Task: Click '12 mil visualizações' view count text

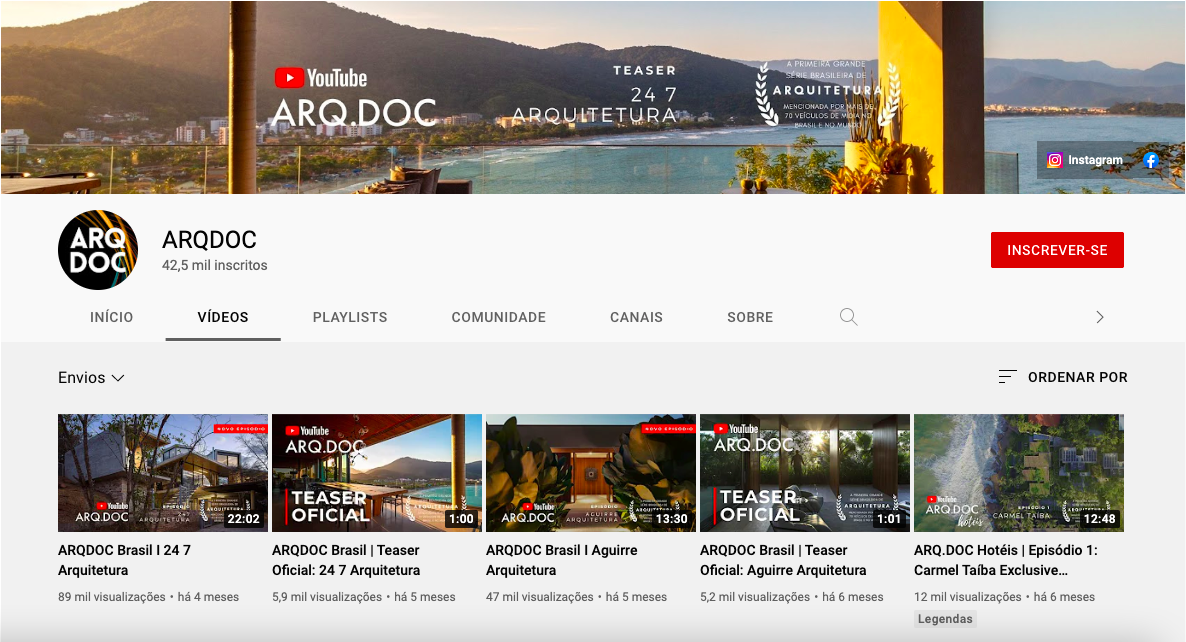Action: pyautogui.click(x=968, y=597)
